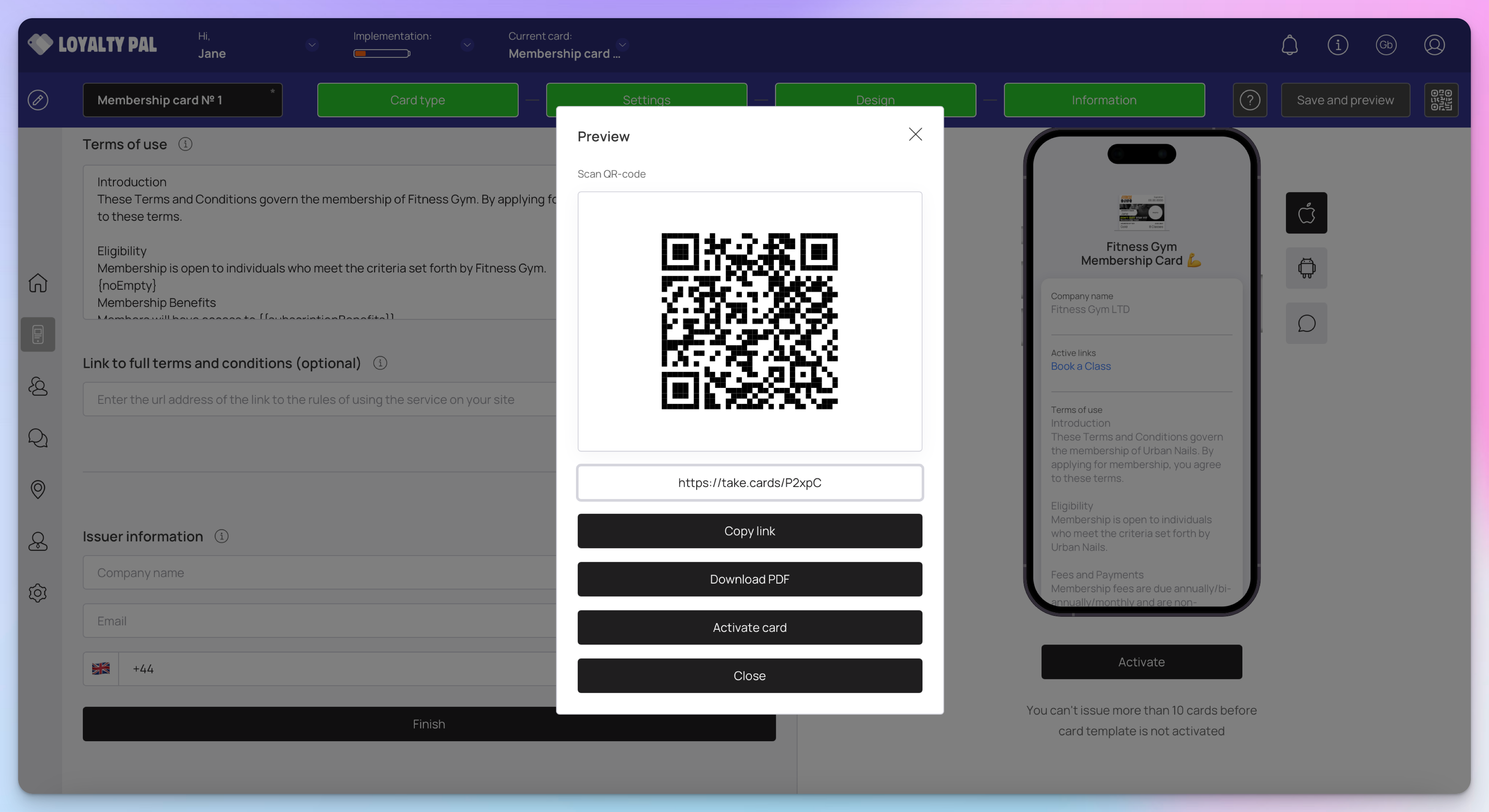
Task: Switch preview to Apple device
Action: [x=1306, y=213]
